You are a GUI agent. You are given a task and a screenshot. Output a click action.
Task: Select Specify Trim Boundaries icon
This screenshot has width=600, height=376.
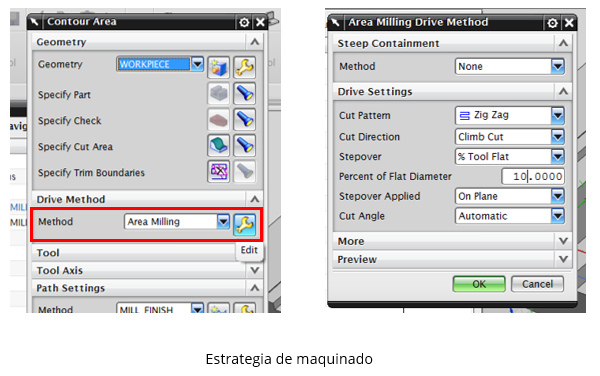[218, 171]
